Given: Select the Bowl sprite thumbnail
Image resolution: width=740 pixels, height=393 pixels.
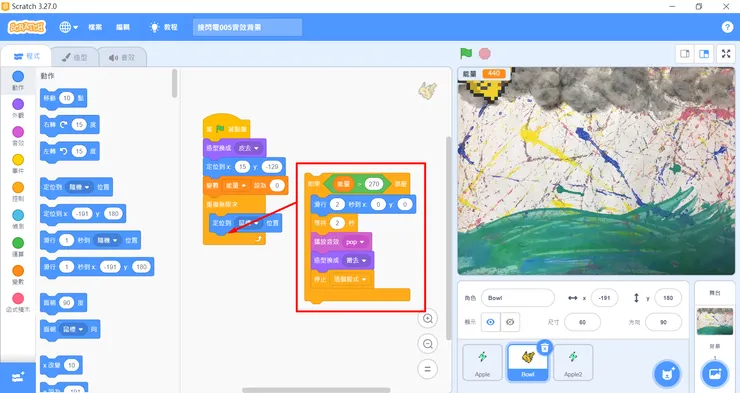Looking at the screenshot, I should click(x=528, y=362).
